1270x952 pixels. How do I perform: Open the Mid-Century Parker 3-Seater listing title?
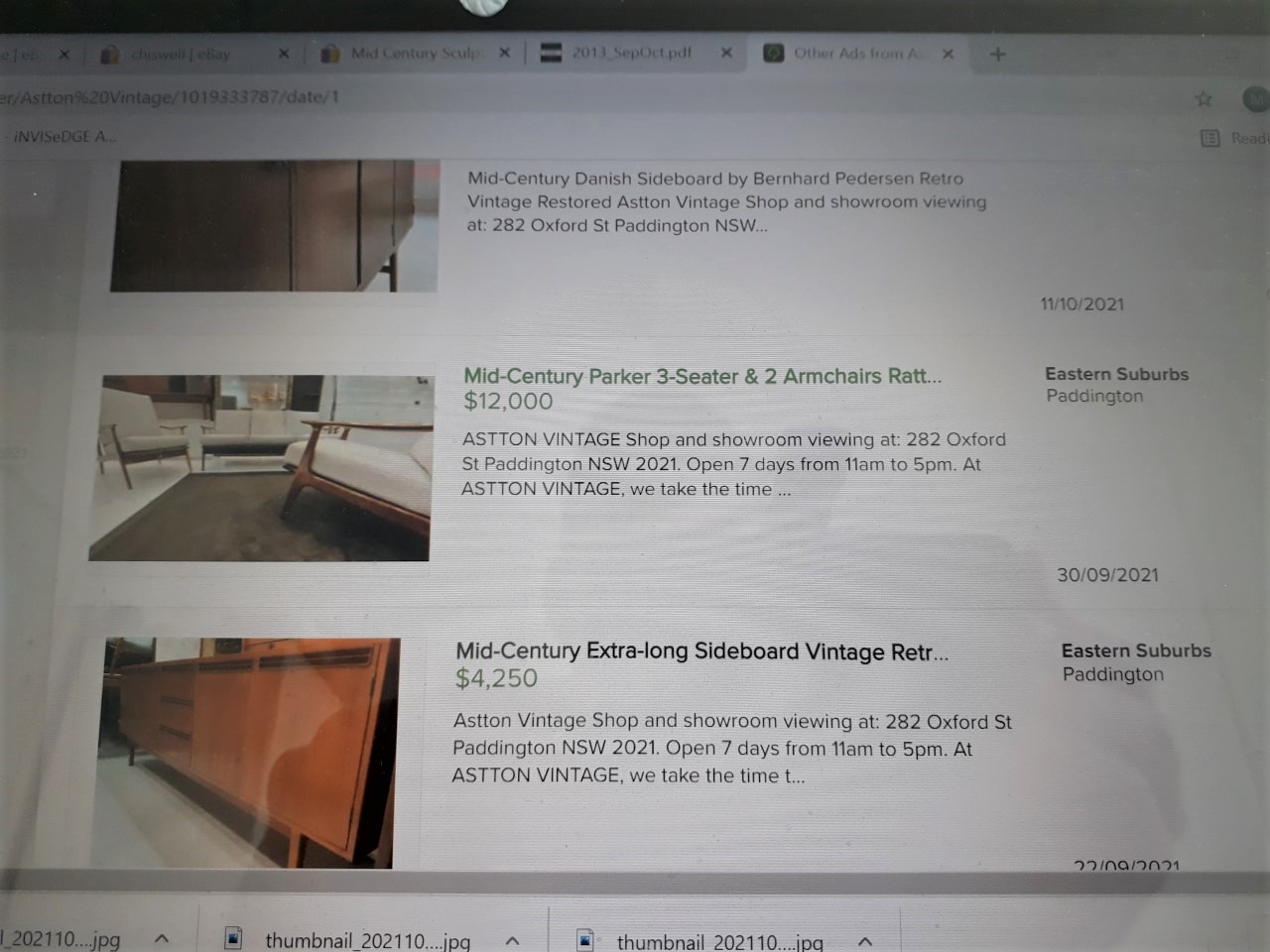pos(701,376)
